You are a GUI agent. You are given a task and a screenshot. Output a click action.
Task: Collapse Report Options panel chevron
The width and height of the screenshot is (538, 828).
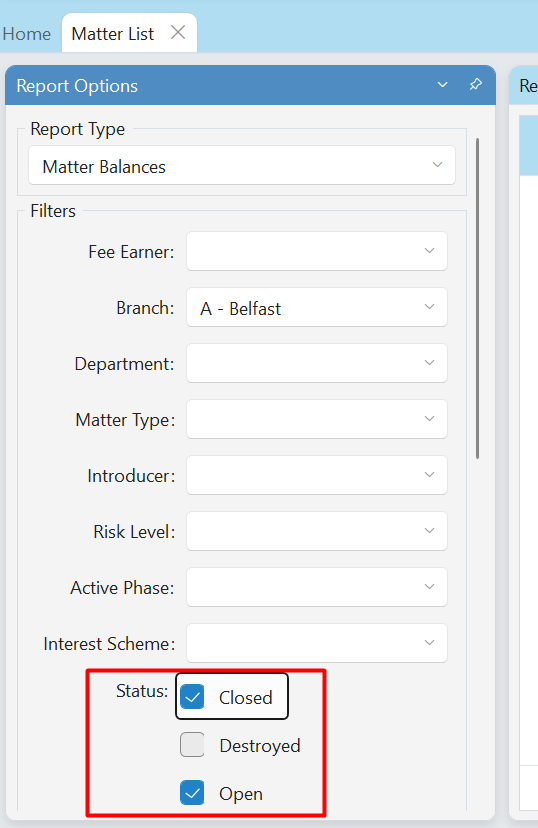pyautogui.click(x=442, y=84)
